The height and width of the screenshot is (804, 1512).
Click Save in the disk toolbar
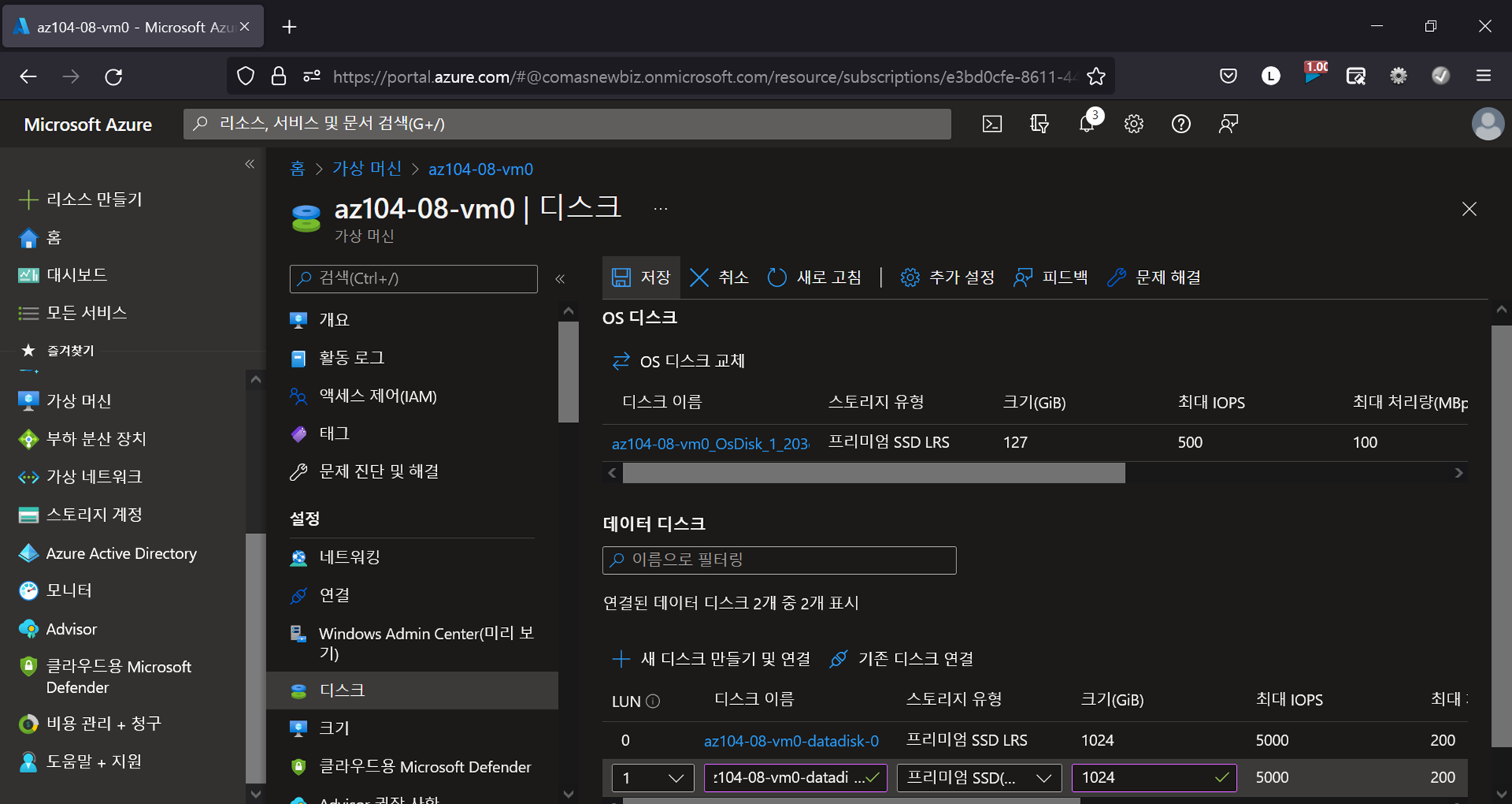tap(641, 278)
